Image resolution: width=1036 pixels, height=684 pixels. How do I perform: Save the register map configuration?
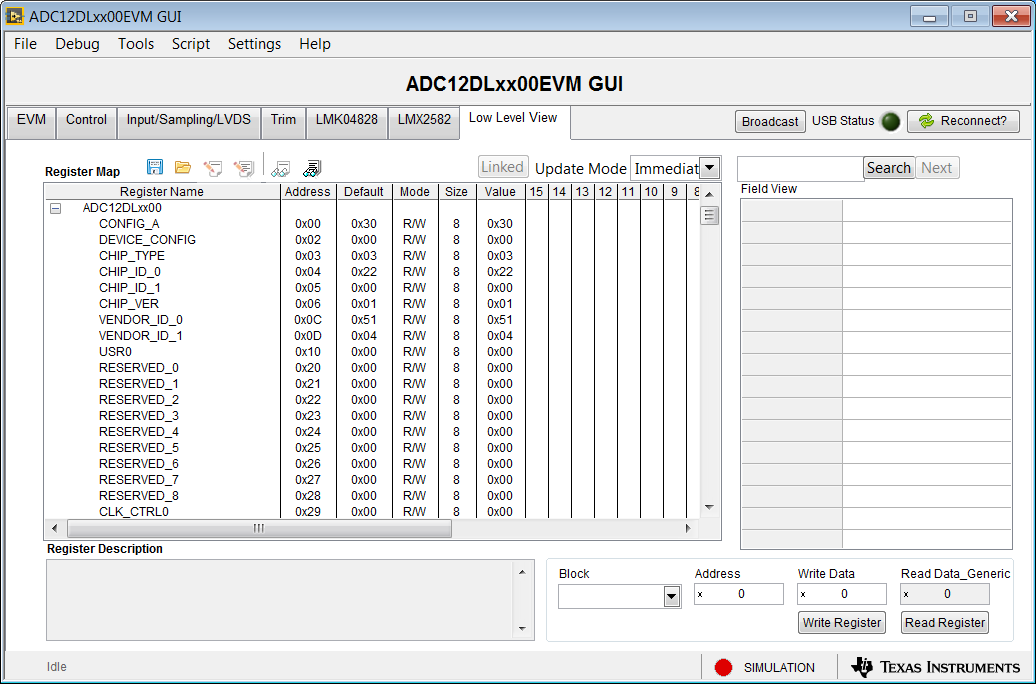pos(153,167)
